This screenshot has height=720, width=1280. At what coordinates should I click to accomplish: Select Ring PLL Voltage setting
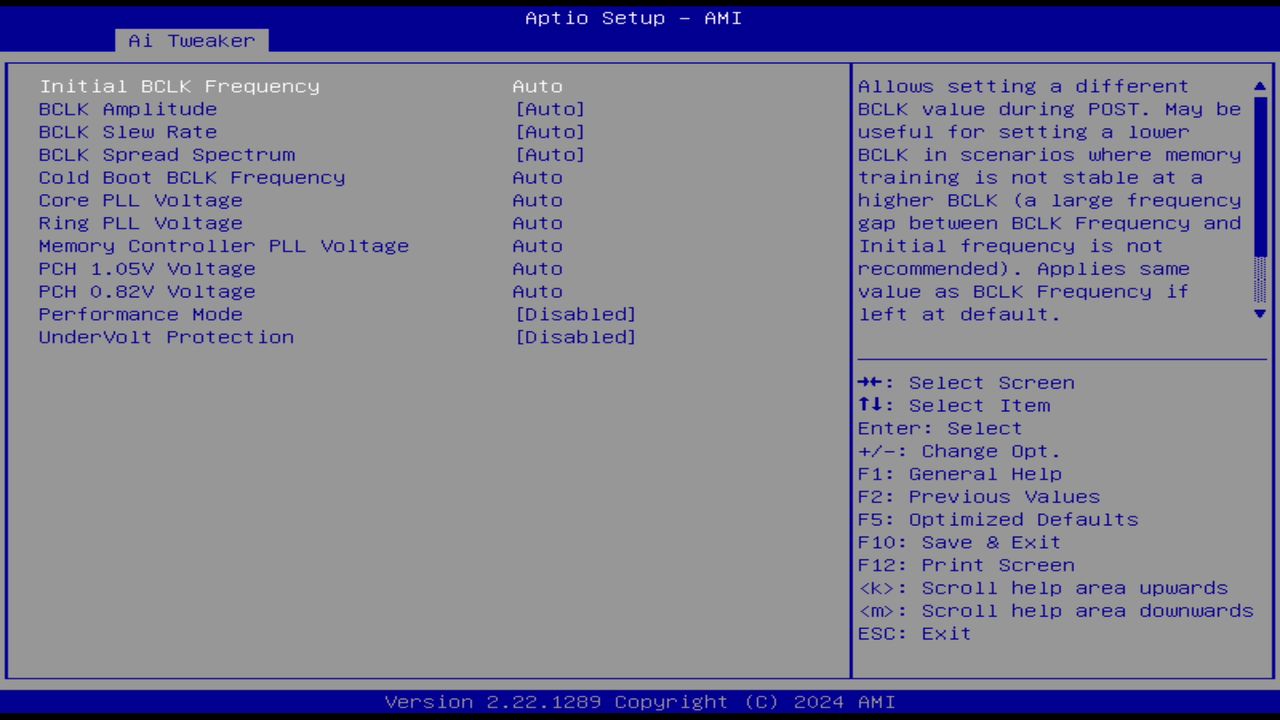[141, 223]
